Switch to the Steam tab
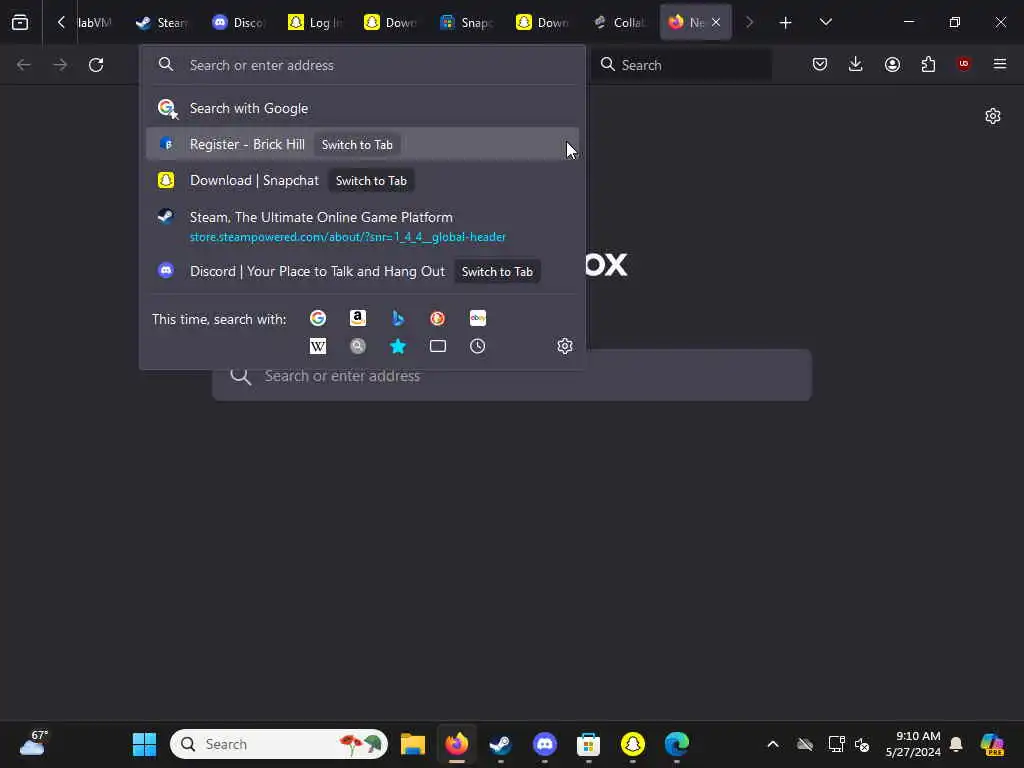This screenshot has height=768, width=1024. click(162, 23)
